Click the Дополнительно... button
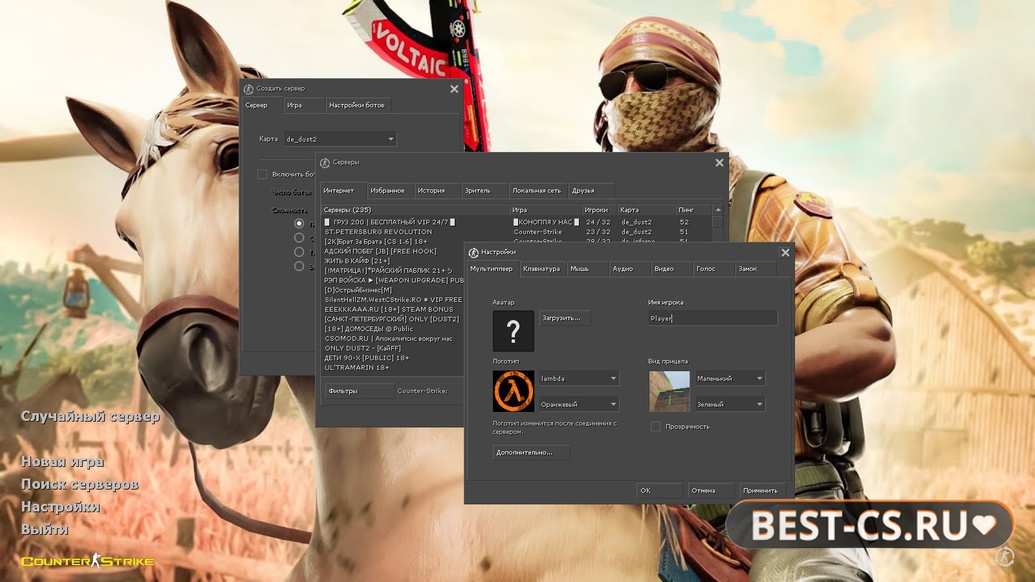 [531, 452]
